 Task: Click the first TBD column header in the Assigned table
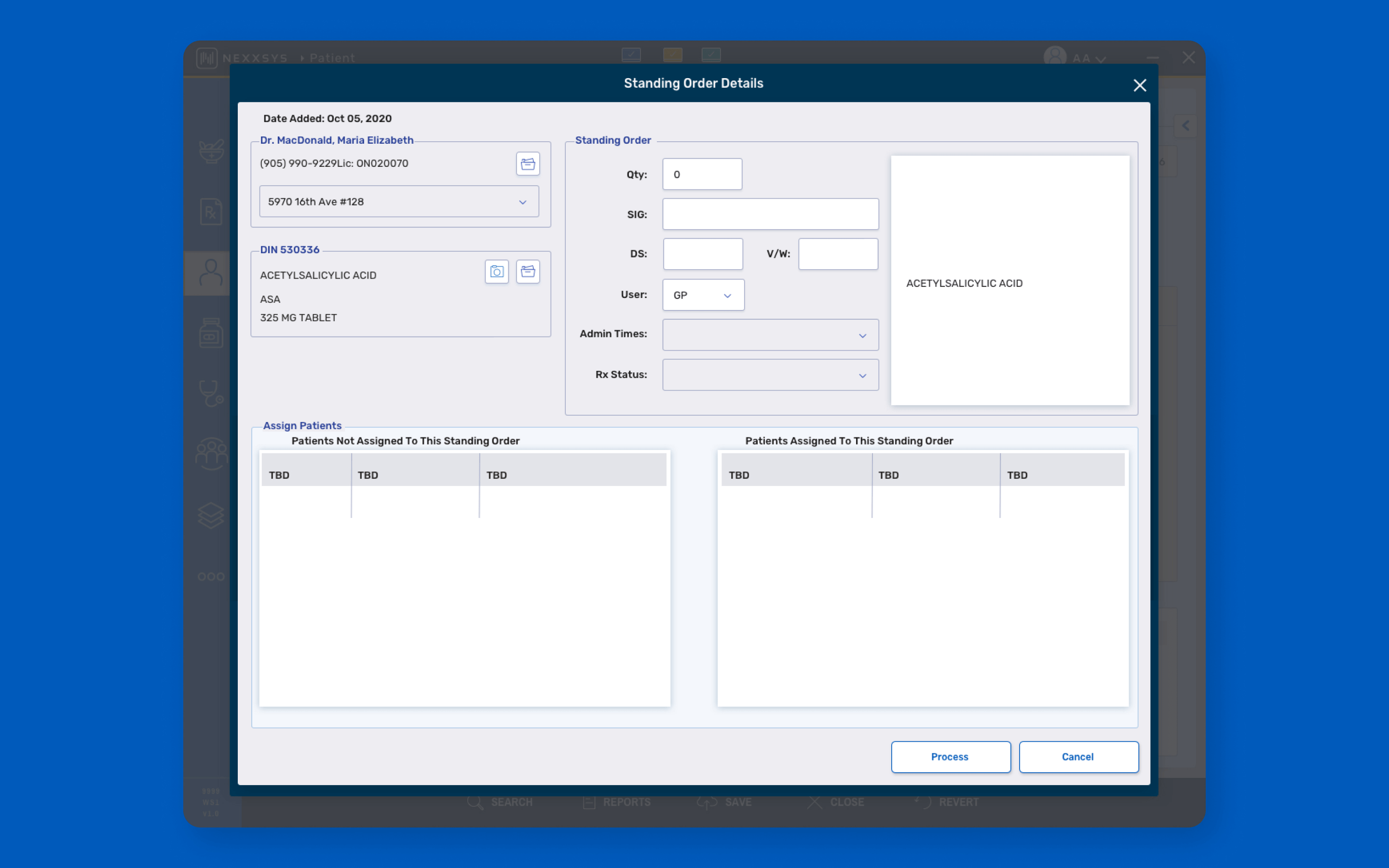796,470
